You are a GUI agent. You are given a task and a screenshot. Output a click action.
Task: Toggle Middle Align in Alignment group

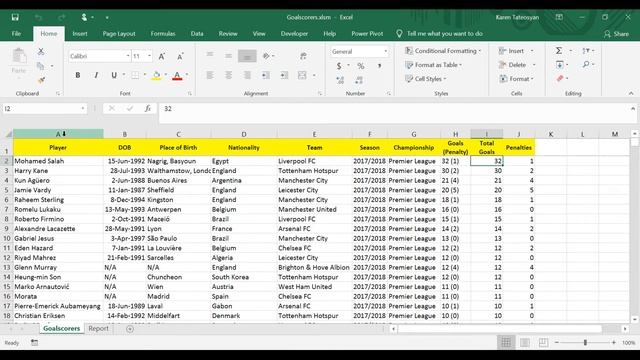pyautogui.click(x=229, y=56)
